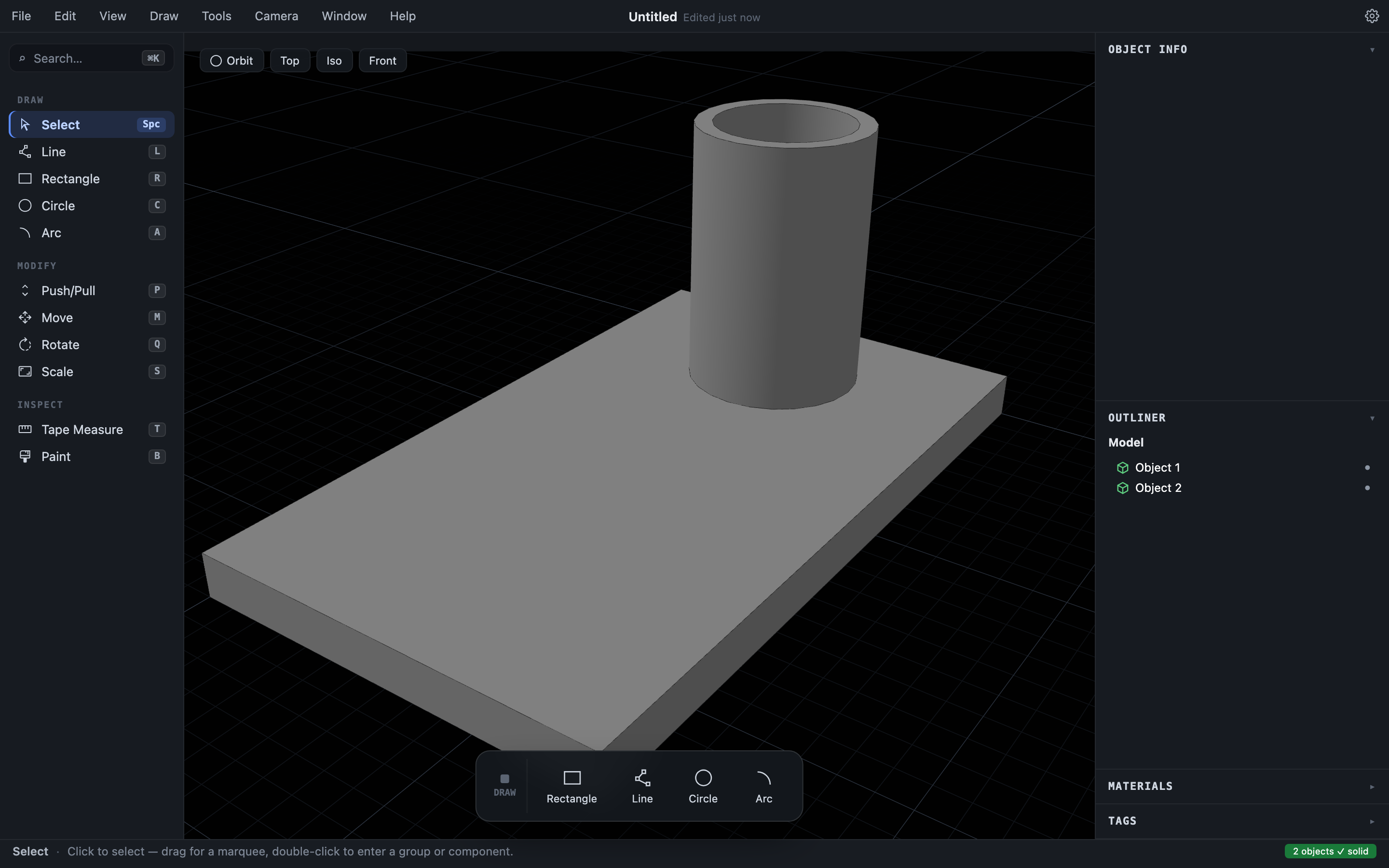1389x868 pixels.
Task: Click the ⌘K shortcut badge in search
Action: [153, 58]
